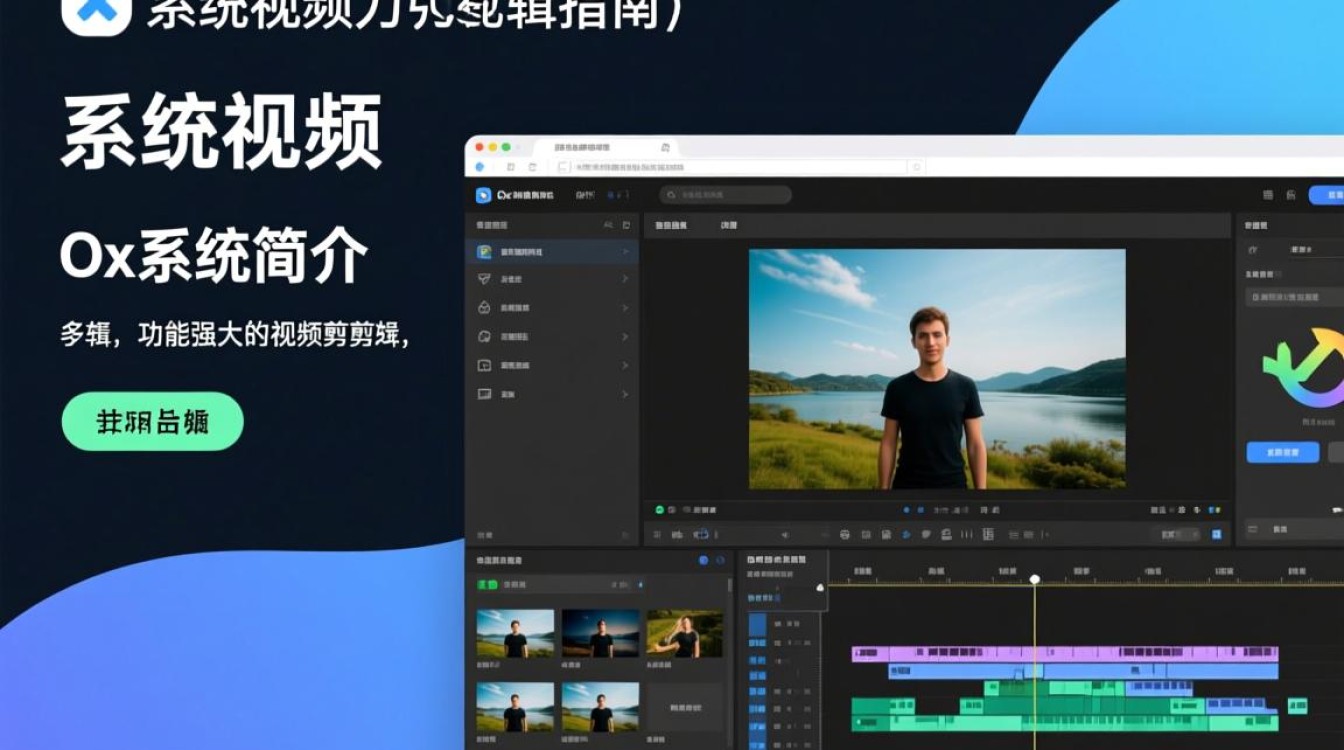Open the dropdown near the toolbar's right end
The height and width of the screenshot is (750, 1344).
coord(1175,535)
